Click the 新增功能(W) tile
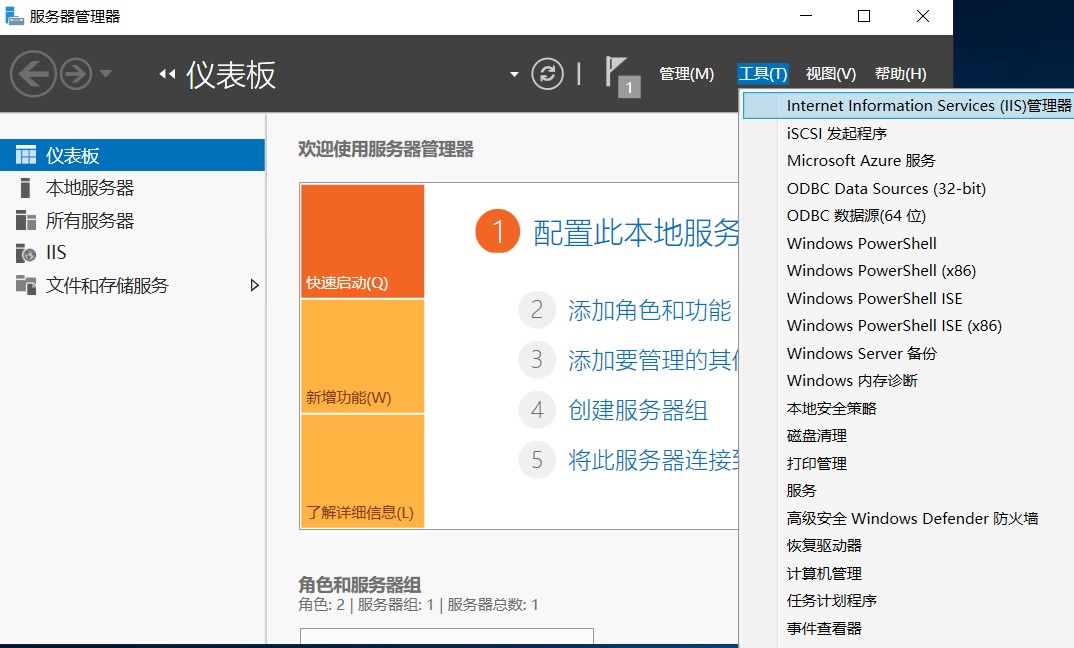 [x=362, y=357]
